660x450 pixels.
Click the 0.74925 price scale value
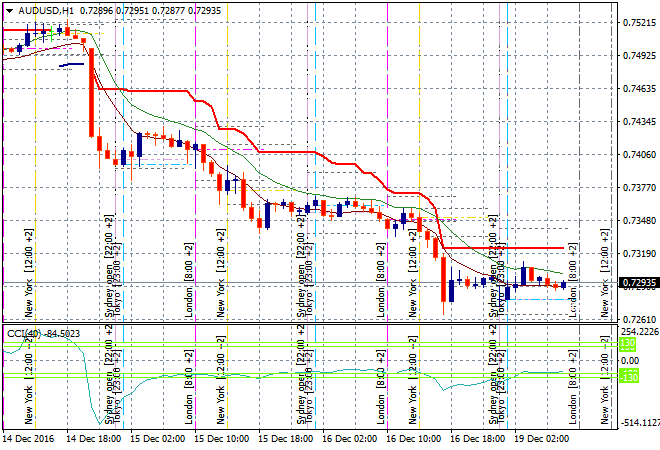[x=639, y=56]
